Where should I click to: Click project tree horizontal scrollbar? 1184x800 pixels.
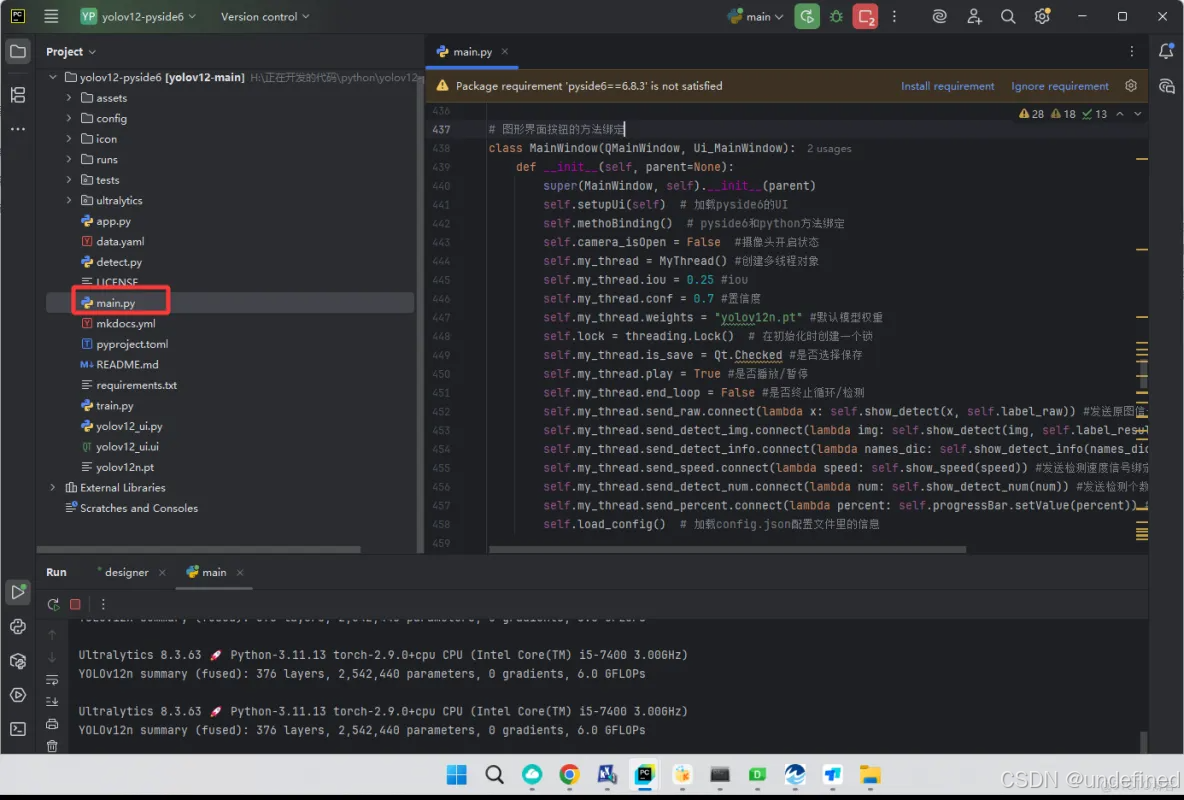click(x=199, y=549)
